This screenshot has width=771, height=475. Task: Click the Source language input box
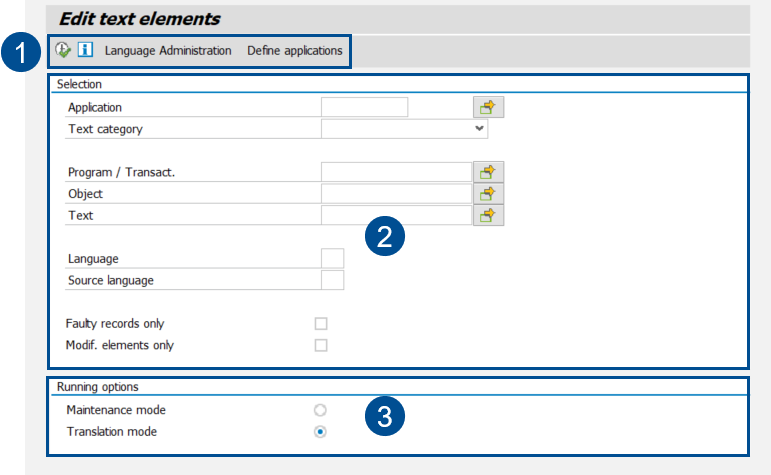pyautogui.click(x=332, y=280)
